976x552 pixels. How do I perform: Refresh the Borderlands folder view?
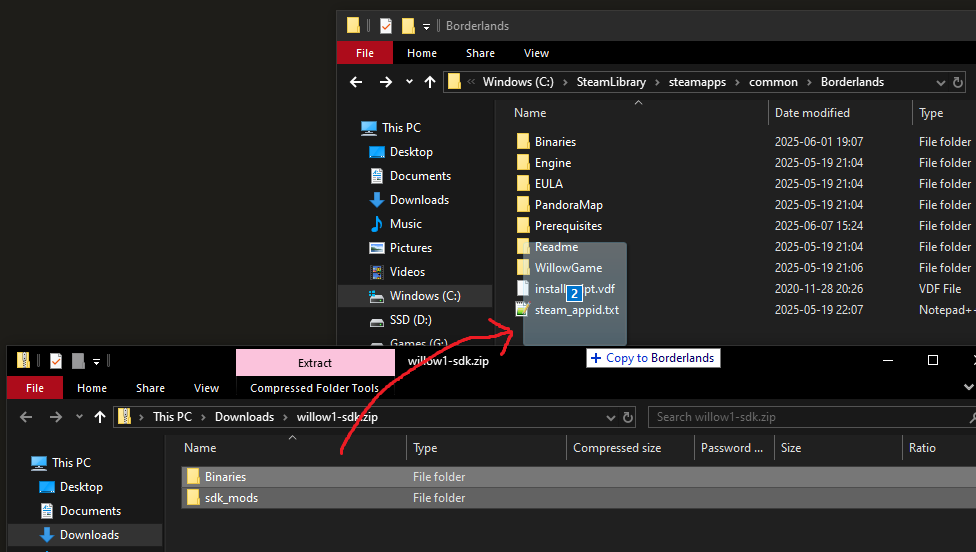click(x=958, y=82)
